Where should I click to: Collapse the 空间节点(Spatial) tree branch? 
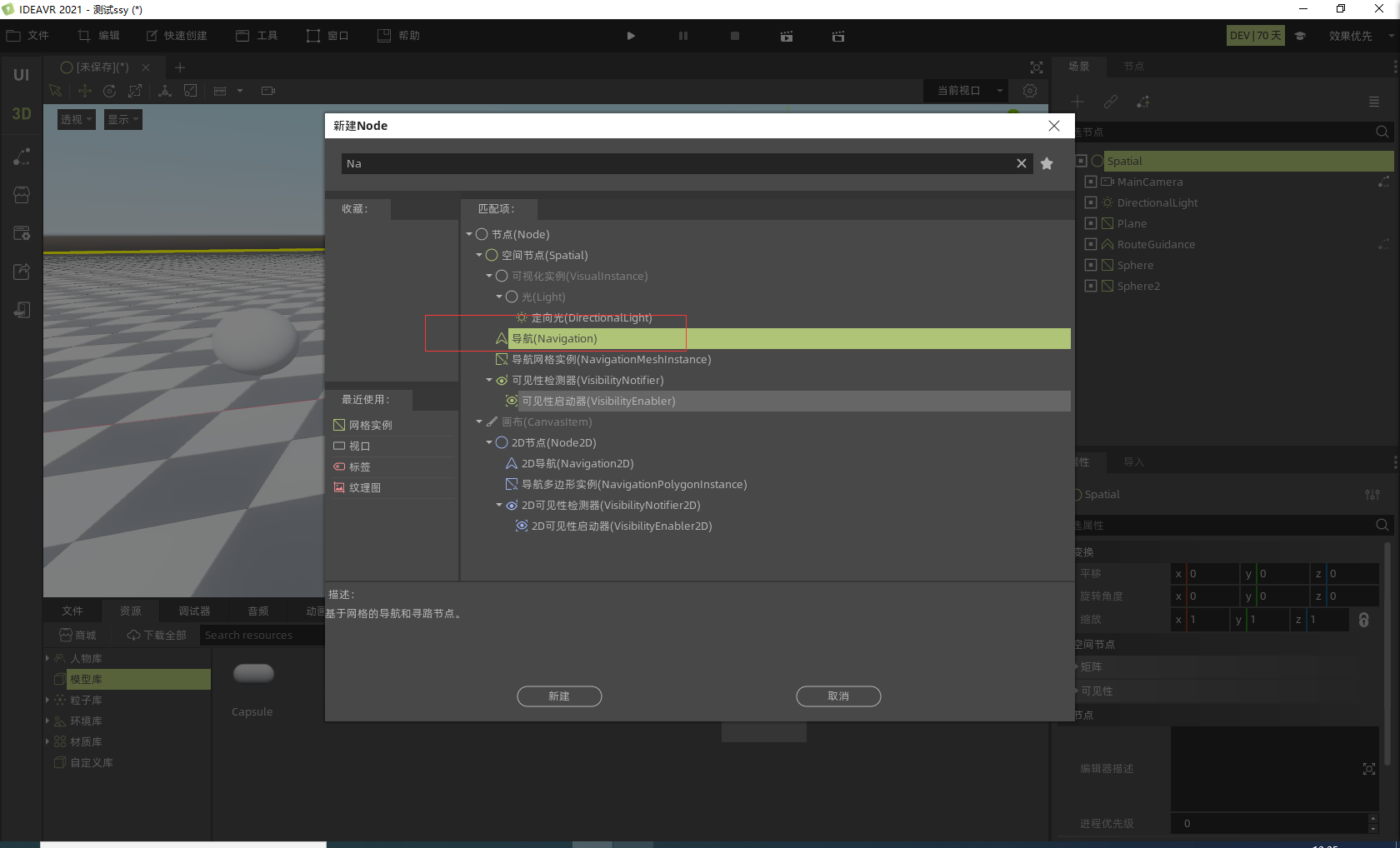click(479, 255)
